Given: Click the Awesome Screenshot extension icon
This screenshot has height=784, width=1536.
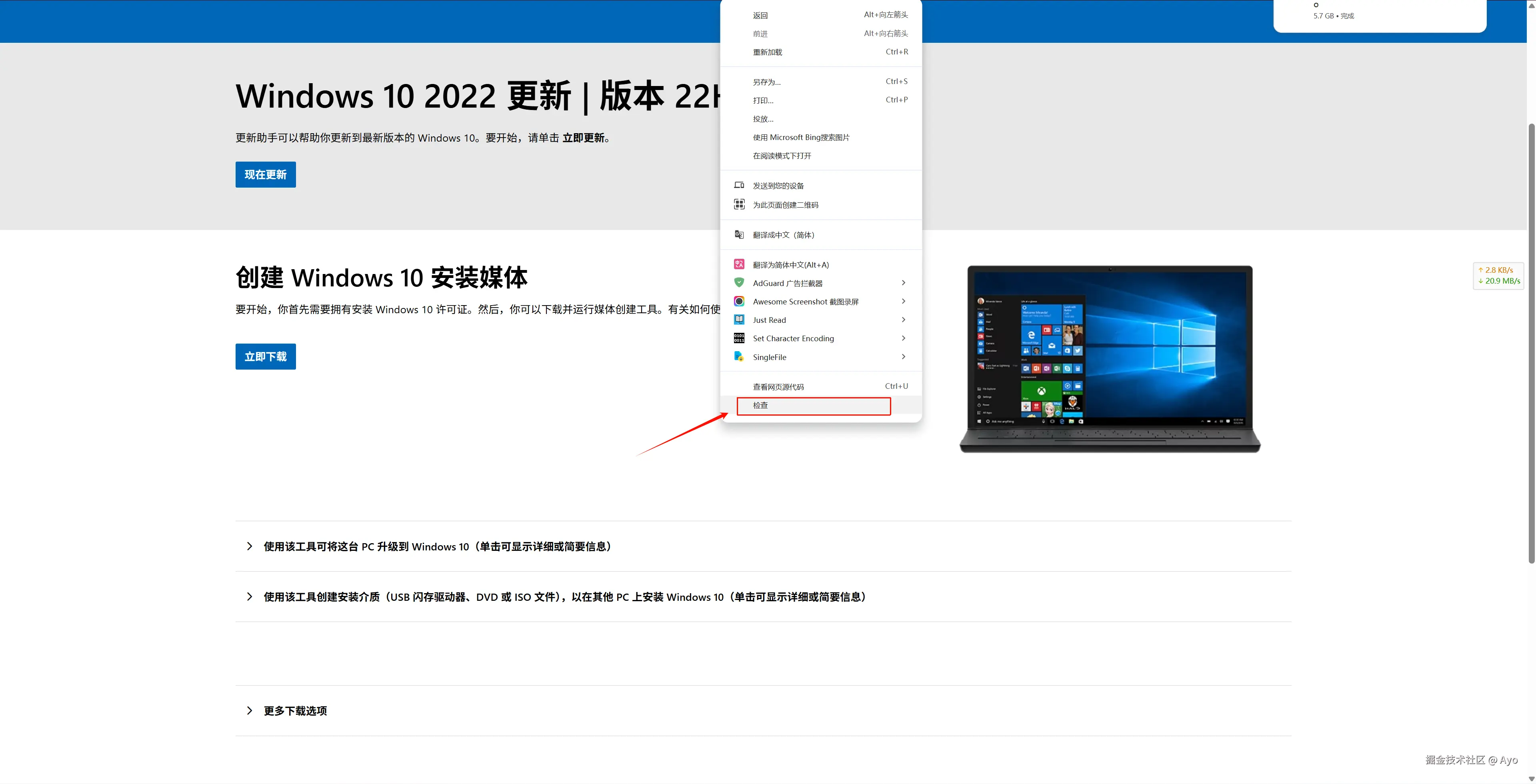Looking at the screenshot, I should tap(739, 301).
